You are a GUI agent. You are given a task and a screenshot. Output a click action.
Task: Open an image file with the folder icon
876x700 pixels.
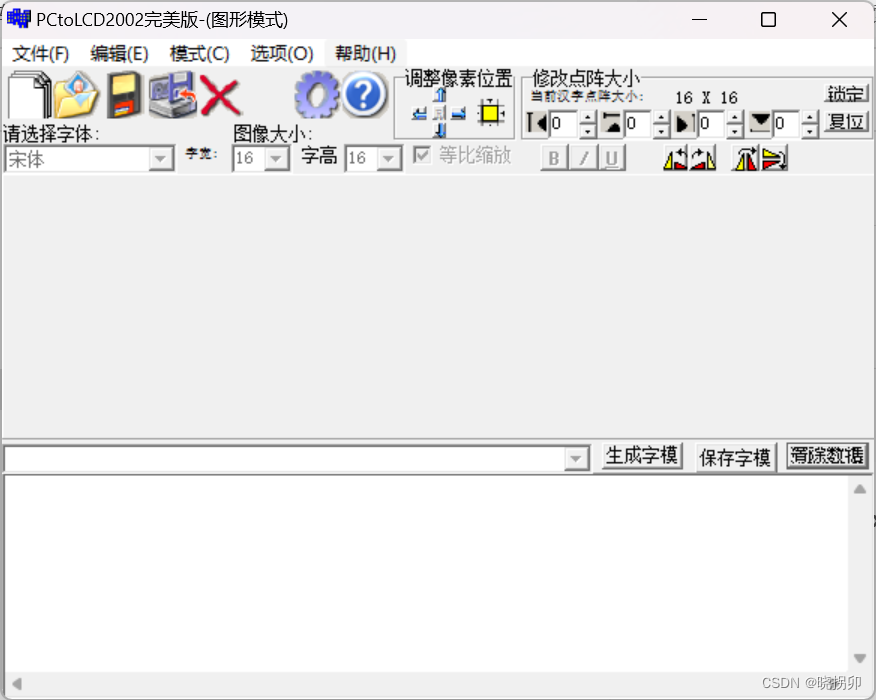click(x=77, y=94)
